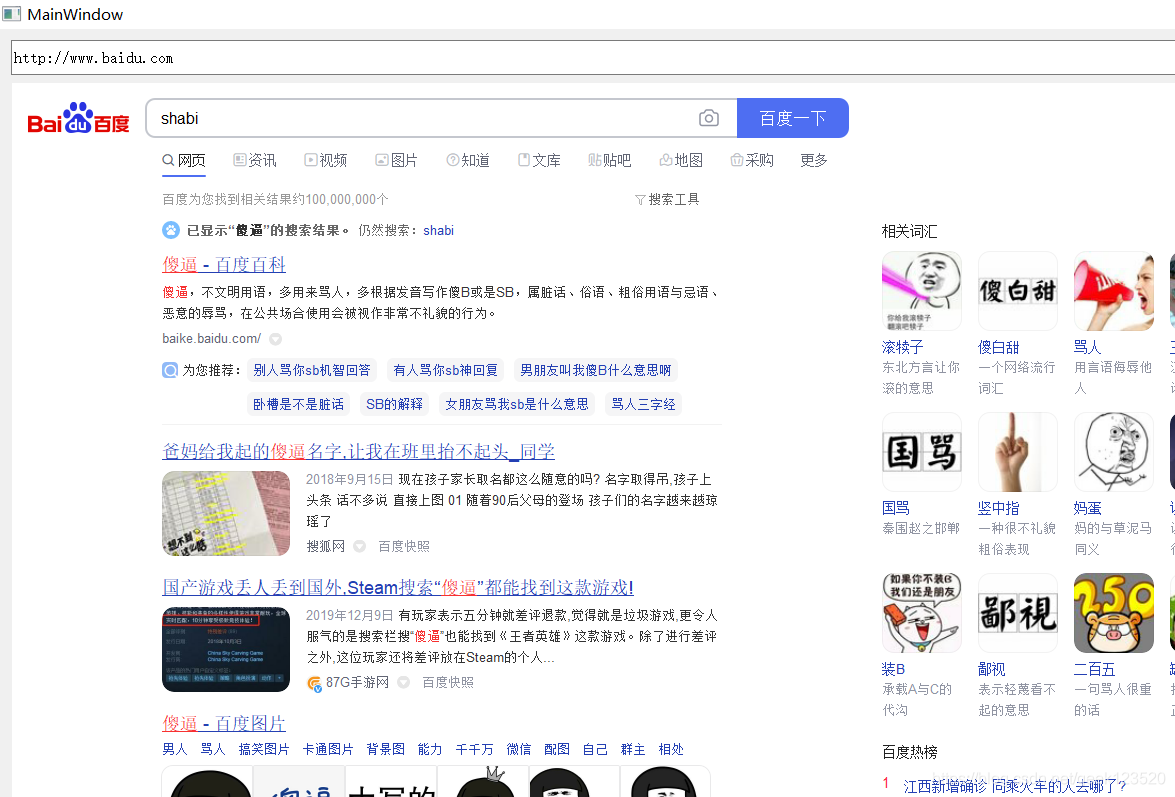Select the 网页 tab
1175x797 pixels.
tap(184, 160)
